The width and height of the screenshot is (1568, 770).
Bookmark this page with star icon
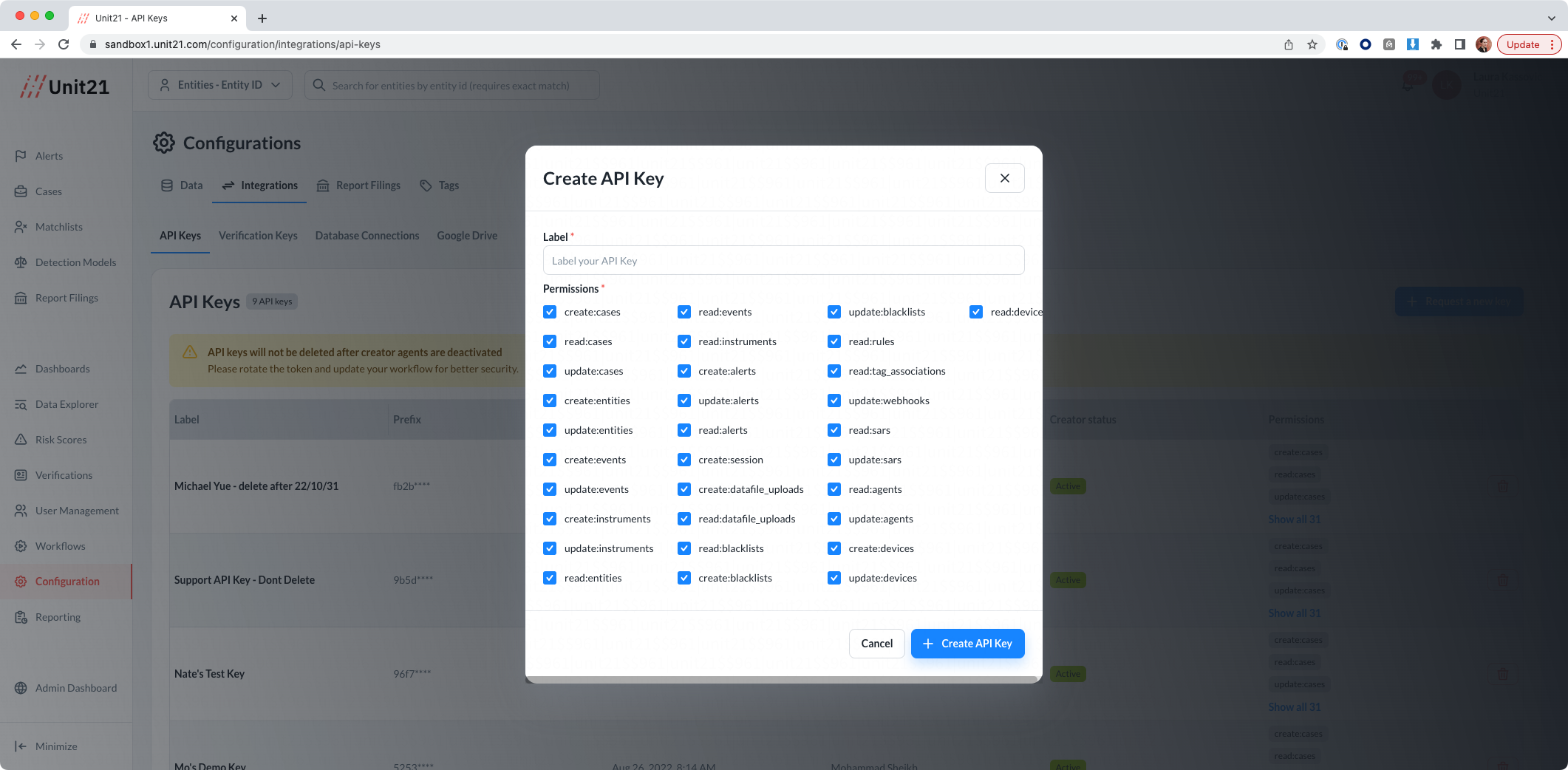click(1312, 44)
